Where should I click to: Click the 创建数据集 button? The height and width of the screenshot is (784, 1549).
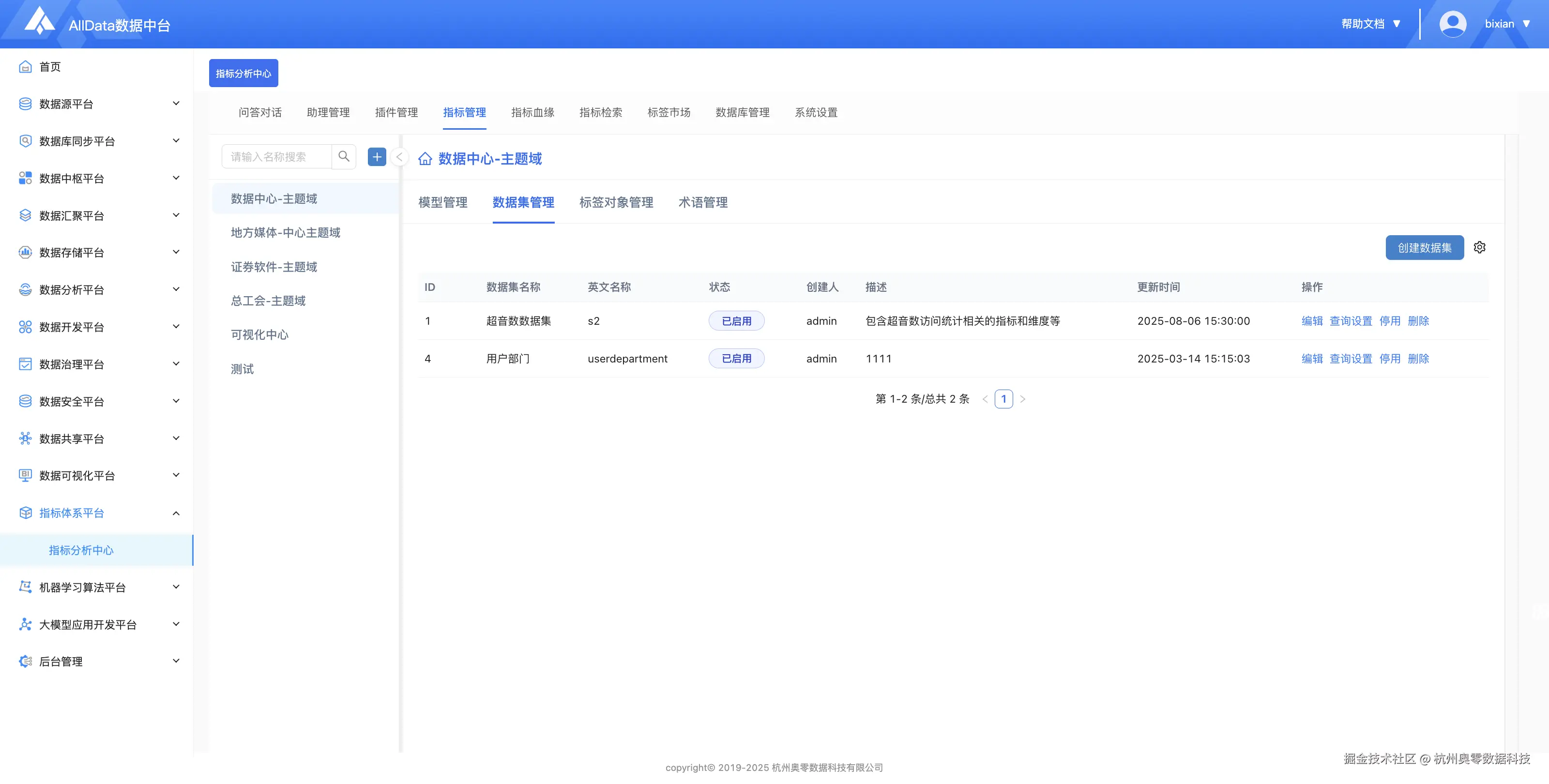click(1424, 247)
